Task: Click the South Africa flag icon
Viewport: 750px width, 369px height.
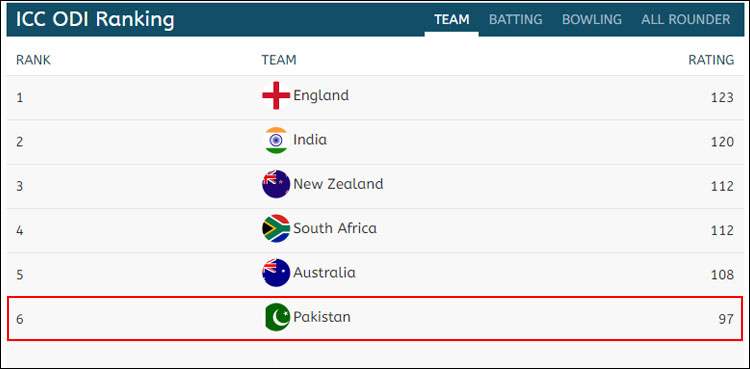Action: (276, 228)
